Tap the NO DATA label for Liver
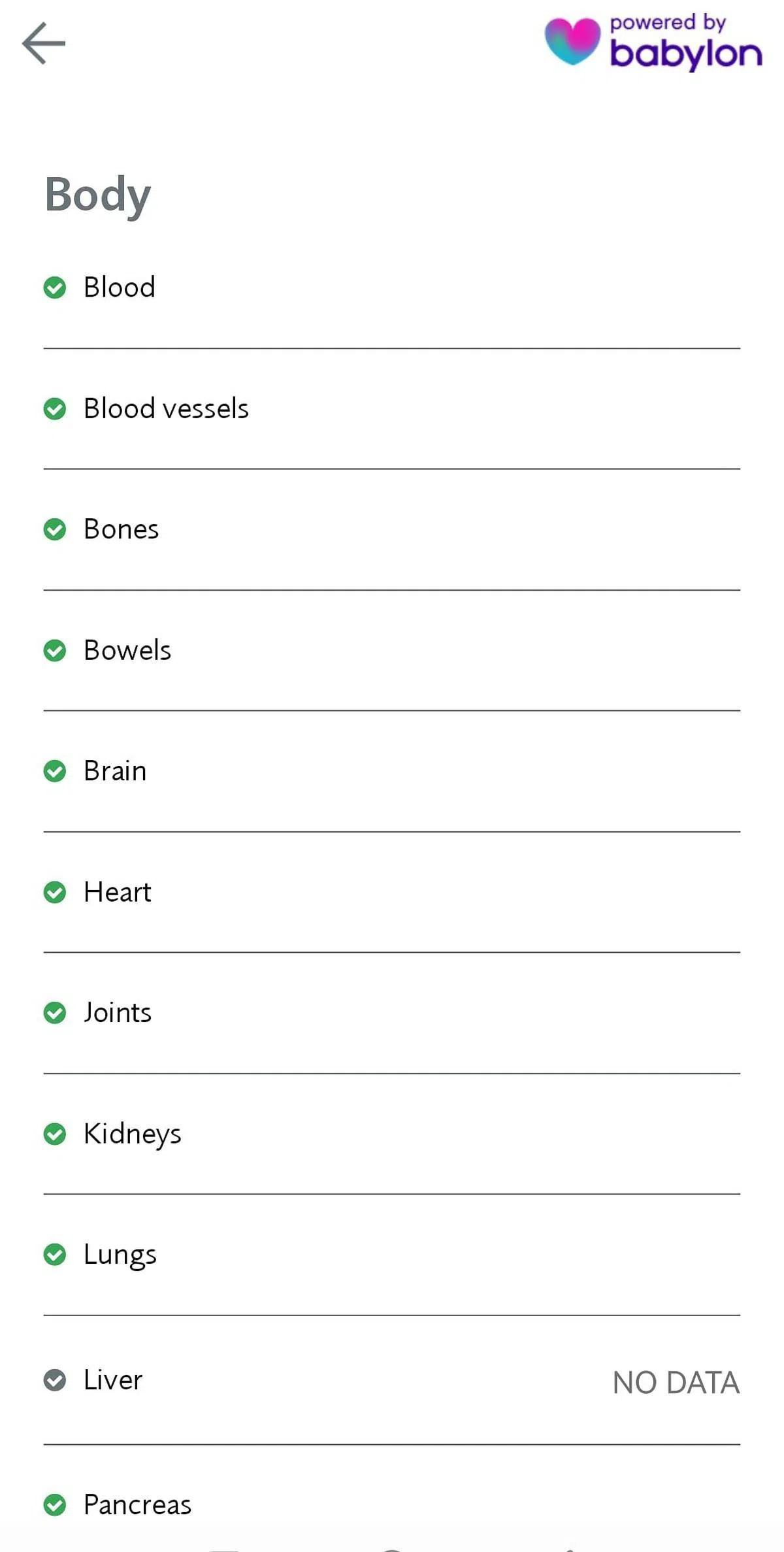Screen dimensions: 784x1552 point(676,1383)
